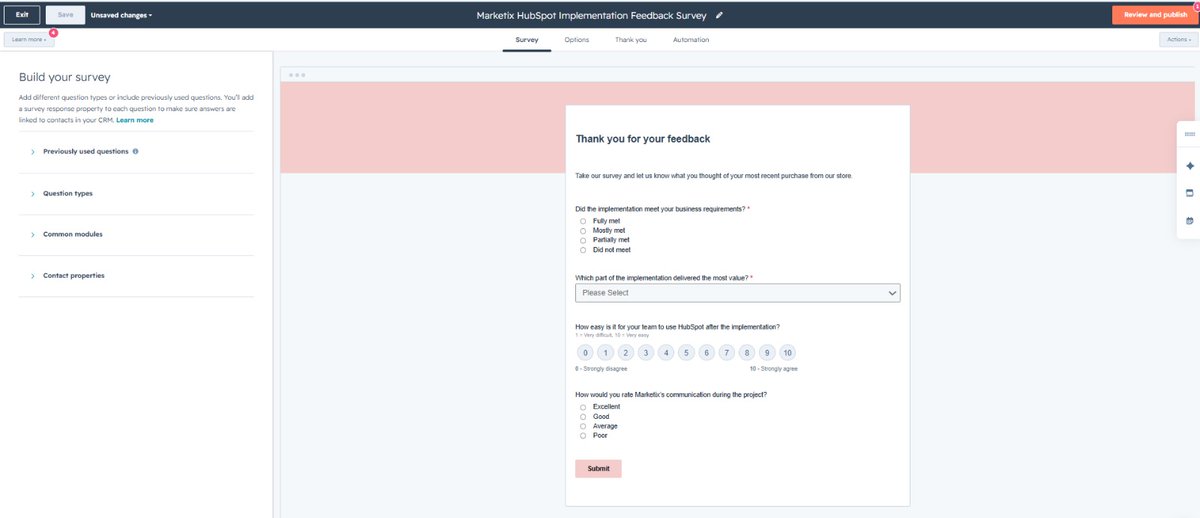Select rating 6 on ease scale
The height and width of the screenshot is (518, 1200).
point(707,352)
